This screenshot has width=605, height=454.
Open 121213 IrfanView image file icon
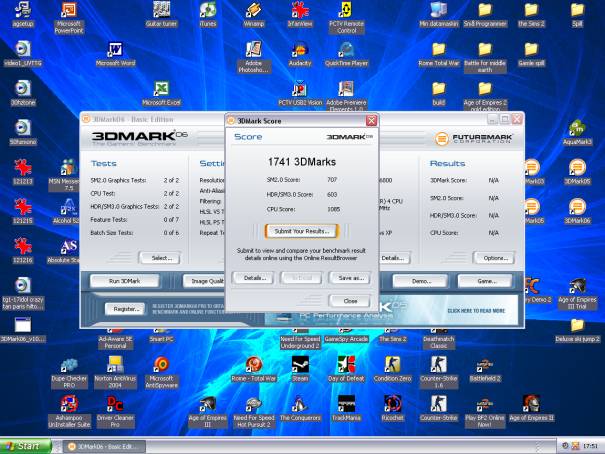click(23, 172)
